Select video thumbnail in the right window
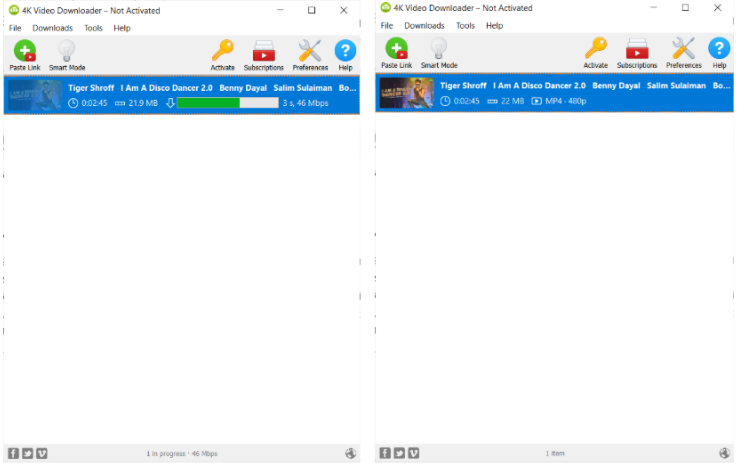The height and width of the screenshot is (468, 744). (x=407, y=93)
